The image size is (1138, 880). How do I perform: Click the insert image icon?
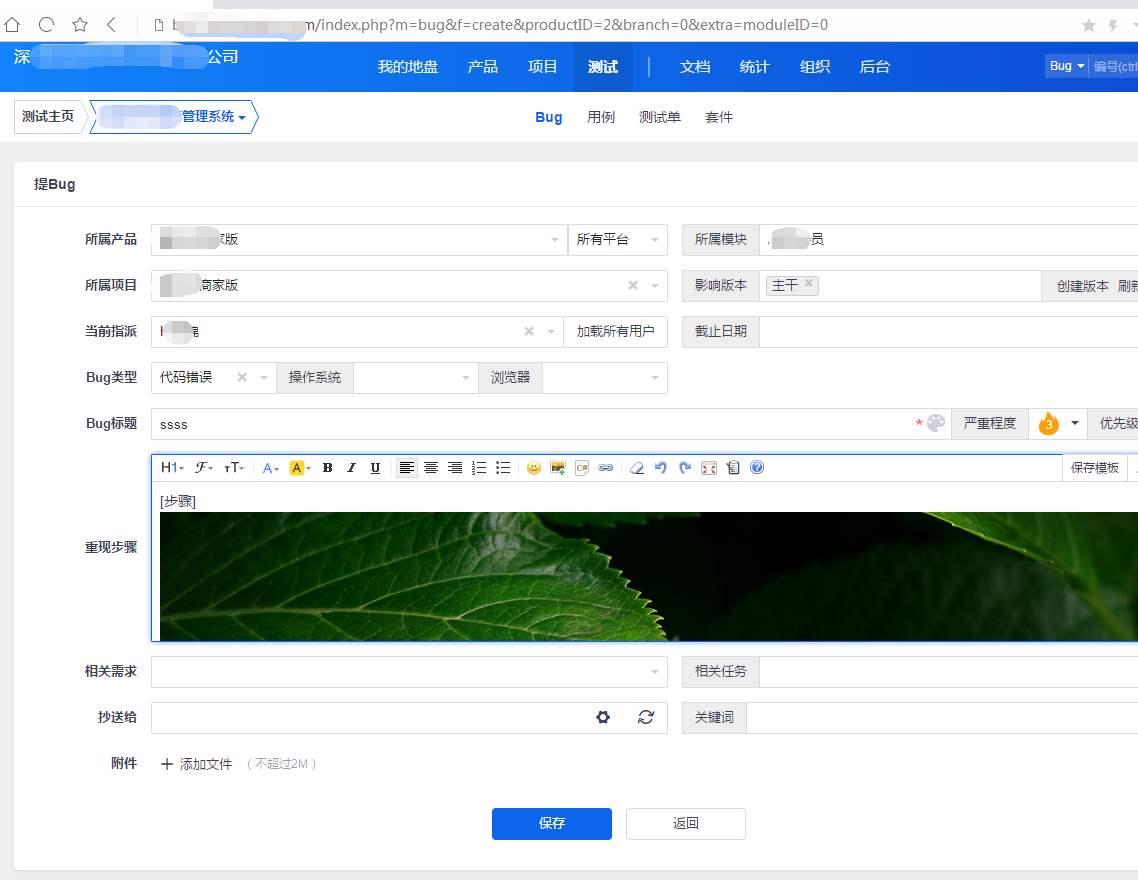pos(558,468)
